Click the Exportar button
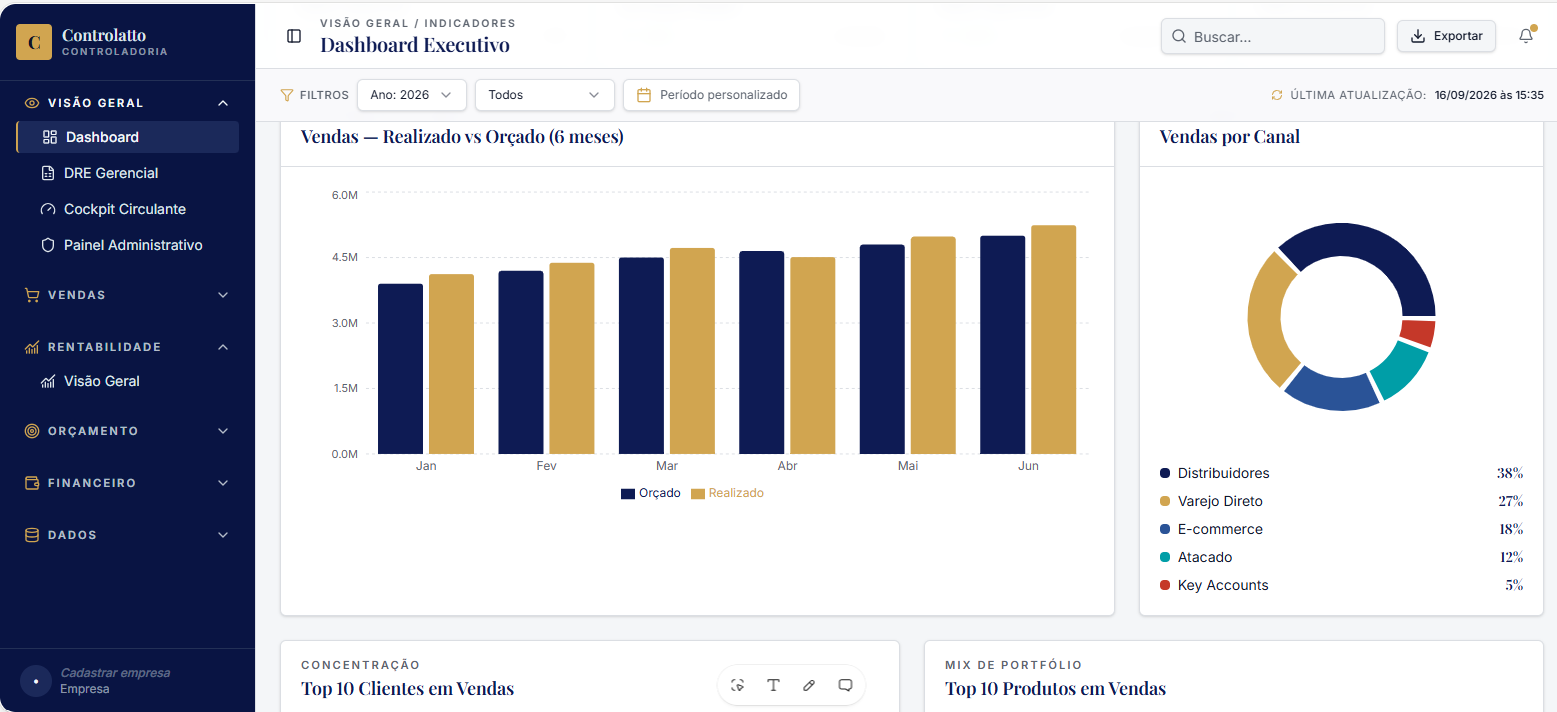Image resolution: width=1557 pixels, height=712 pixels. pos(1446,36)
